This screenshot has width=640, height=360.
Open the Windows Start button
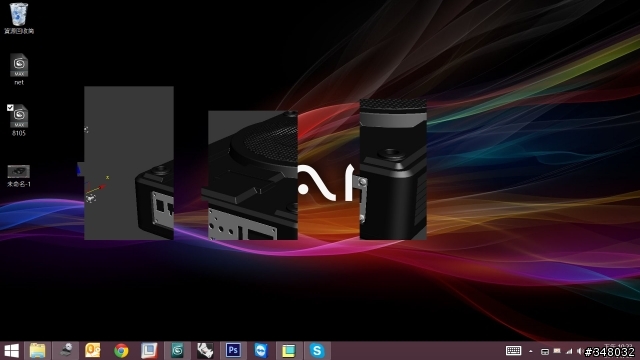11,351
